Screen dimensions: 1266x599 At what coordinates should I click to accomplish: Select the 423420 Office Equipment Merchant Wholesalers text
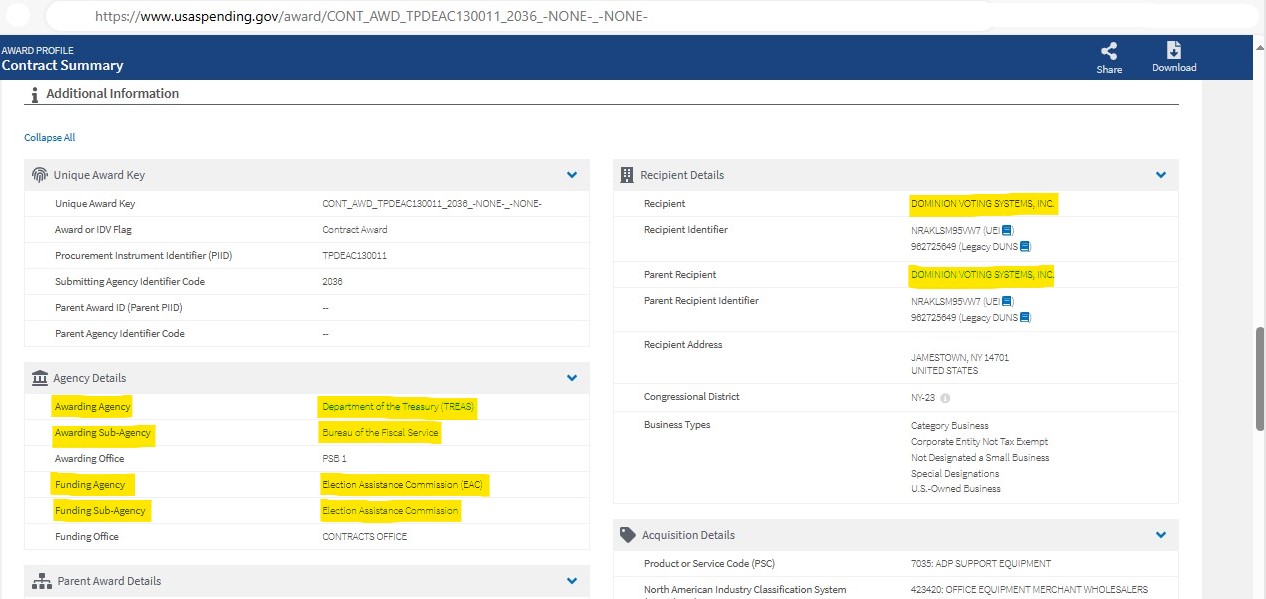(1029, 590)
